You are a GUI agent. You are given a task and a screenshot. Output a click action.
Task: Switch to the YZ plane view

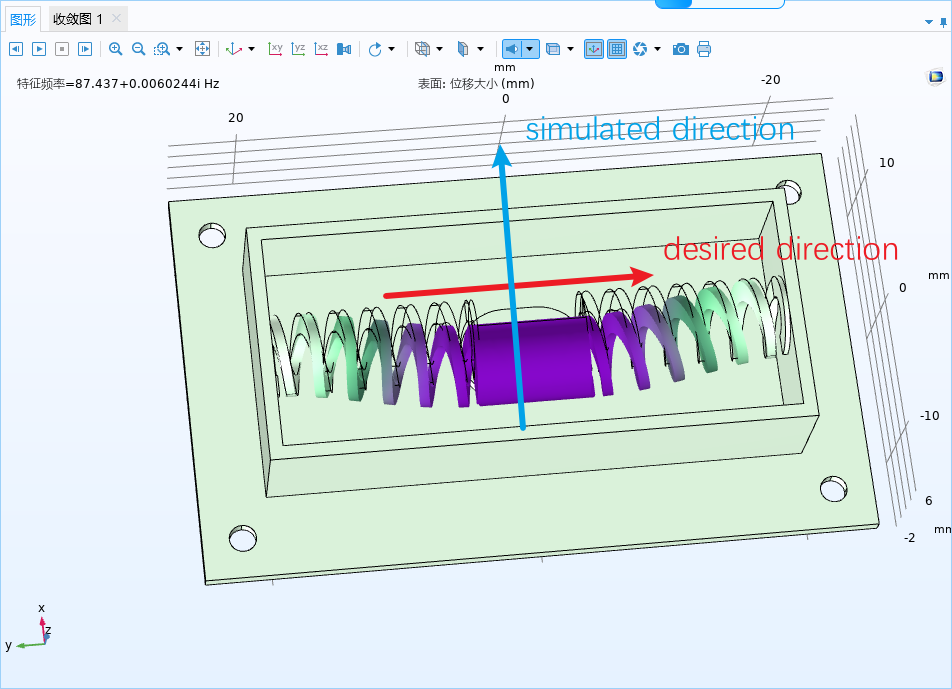[x=298, y=49]
